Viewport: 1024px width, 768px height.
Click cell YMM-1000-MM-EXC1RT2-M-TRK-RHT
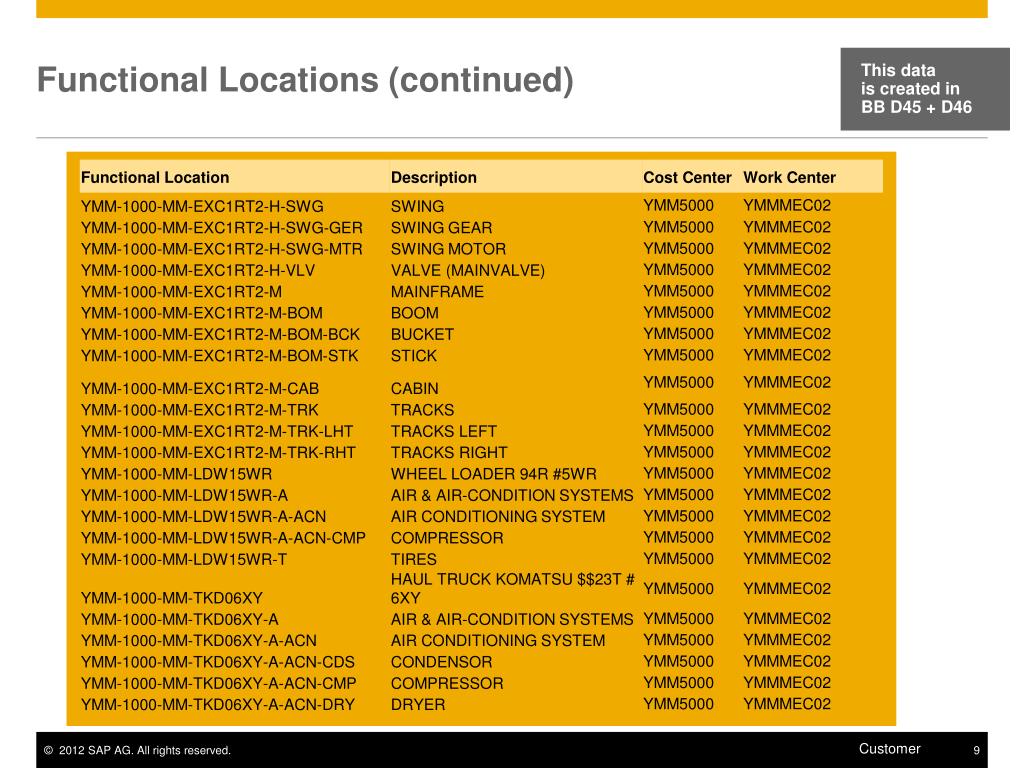click(218, 453)
